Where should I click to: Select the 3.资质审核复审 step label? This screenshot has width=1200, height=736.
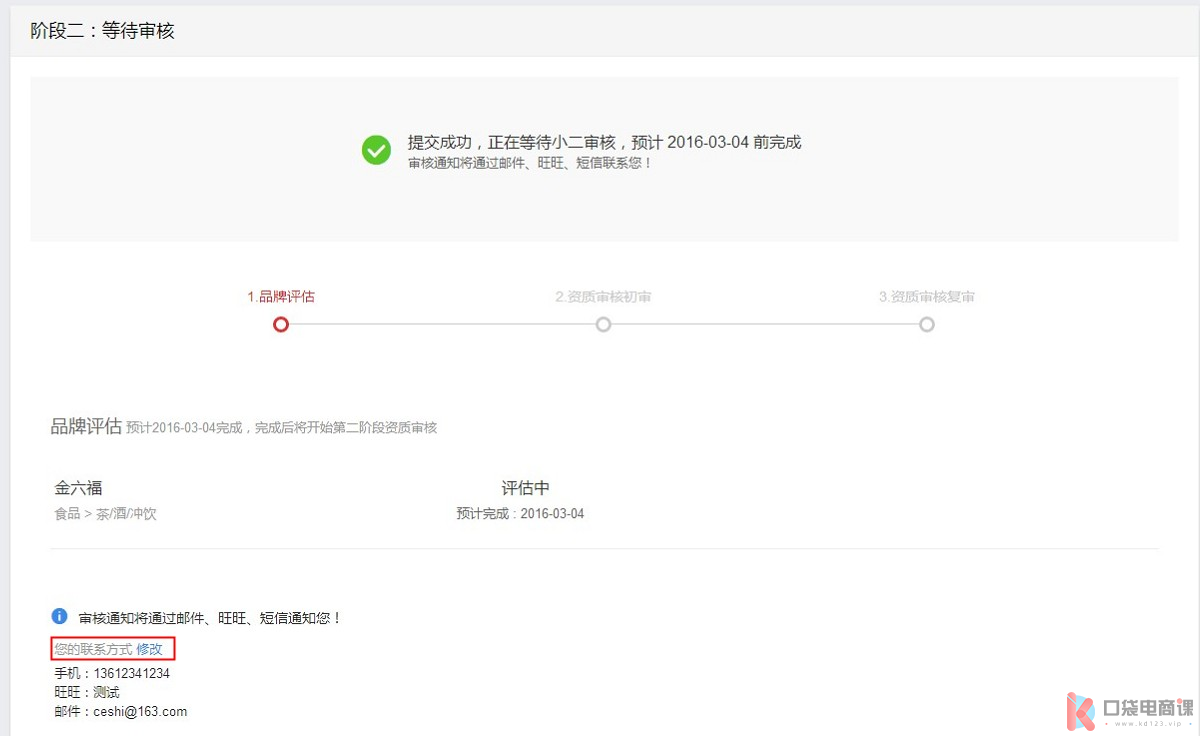coord(926,297)
